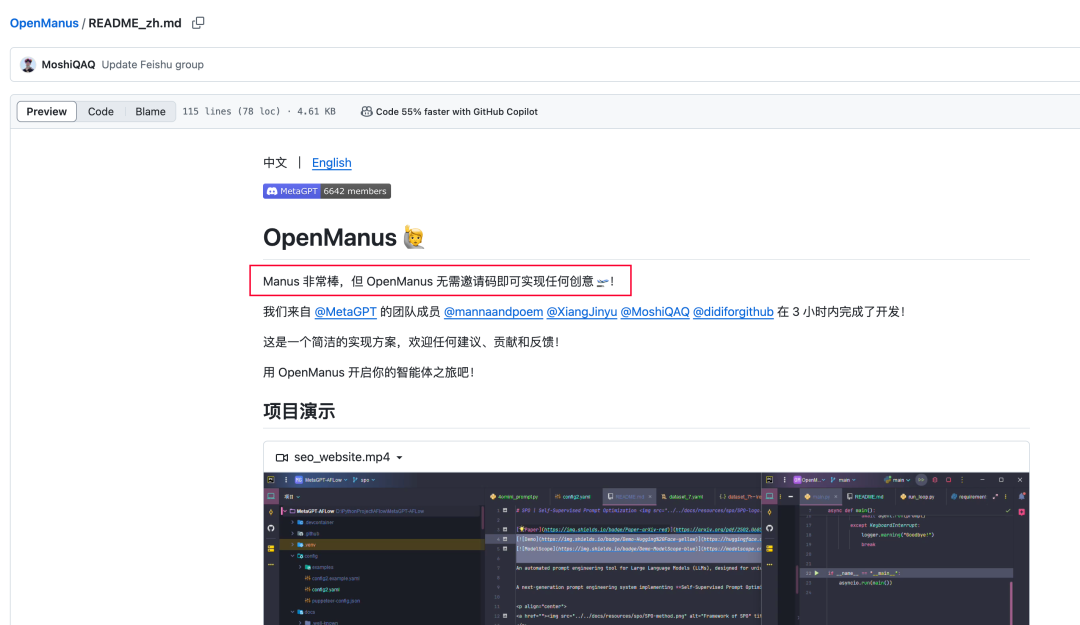Open the Update Feishu group commit
The image size is (1080, 625).
pos(153,65)
